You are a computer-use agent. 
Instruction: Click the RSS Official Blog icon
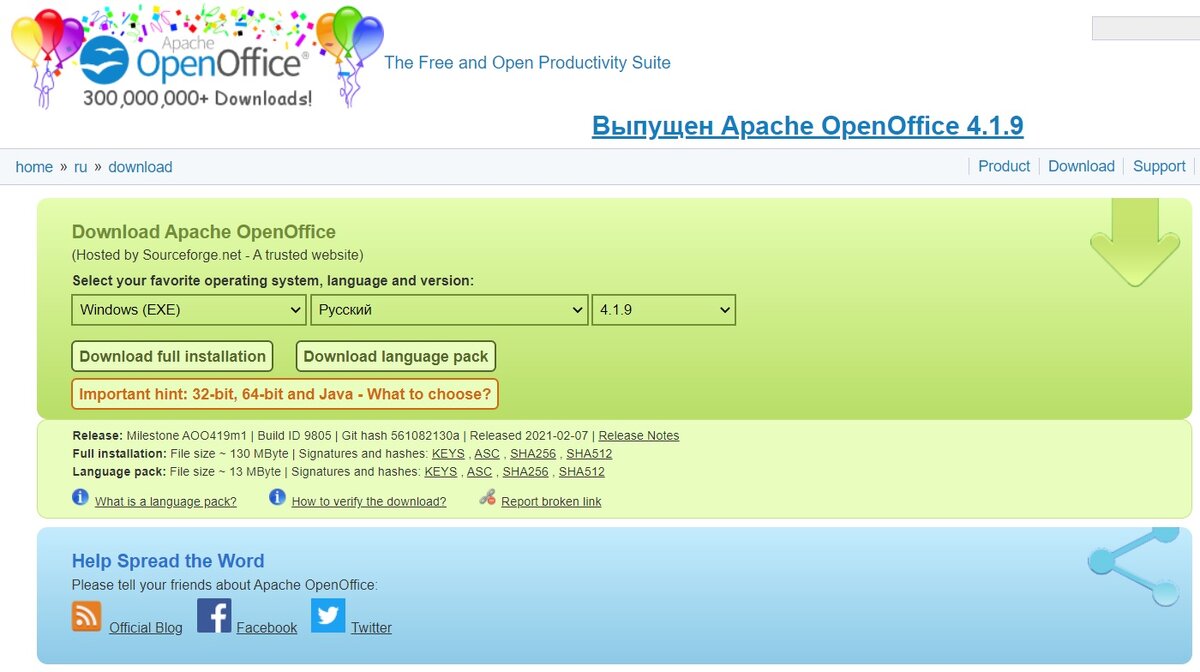coord(87,616)
